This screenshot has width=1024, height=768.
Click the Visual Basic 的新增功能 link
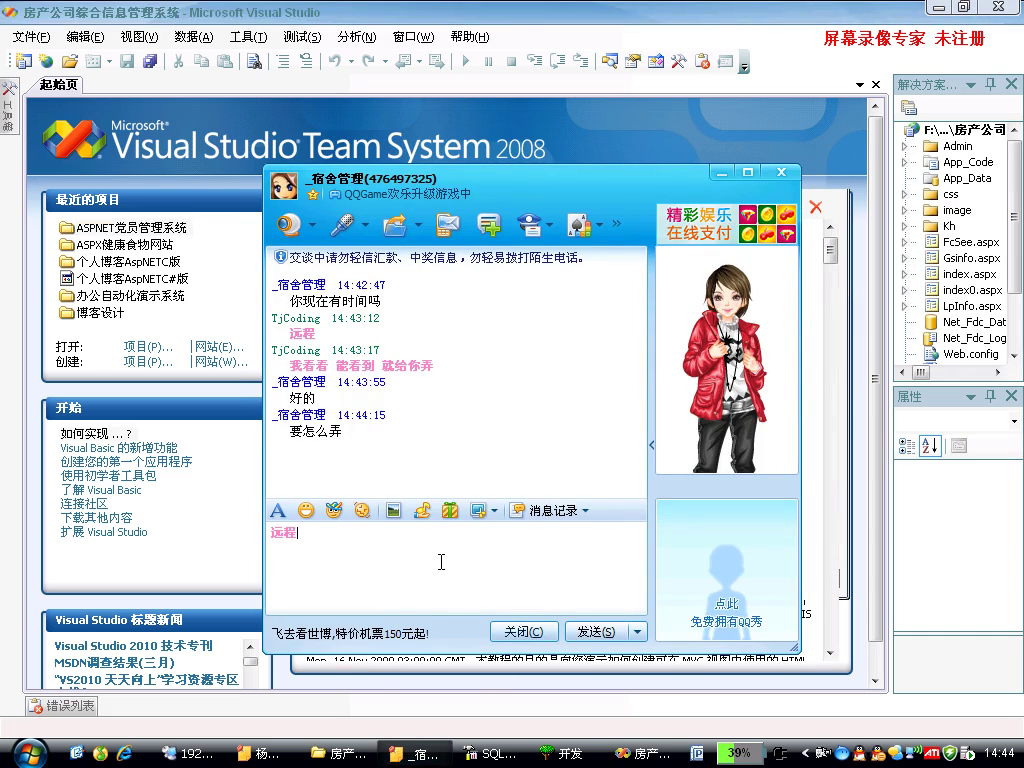click(118, 447)
